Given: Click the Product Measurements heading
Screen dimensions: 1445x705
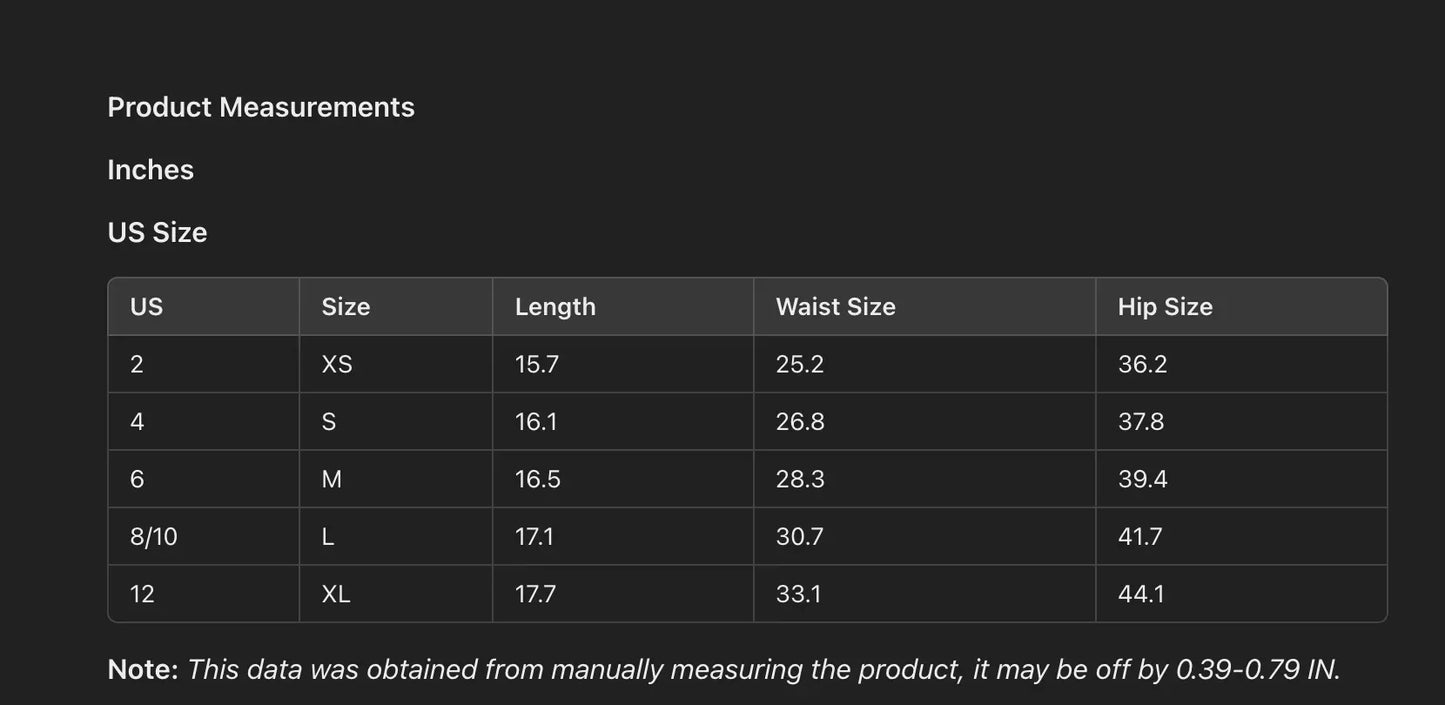Looking at the screenshot, I should click(260, 107).
